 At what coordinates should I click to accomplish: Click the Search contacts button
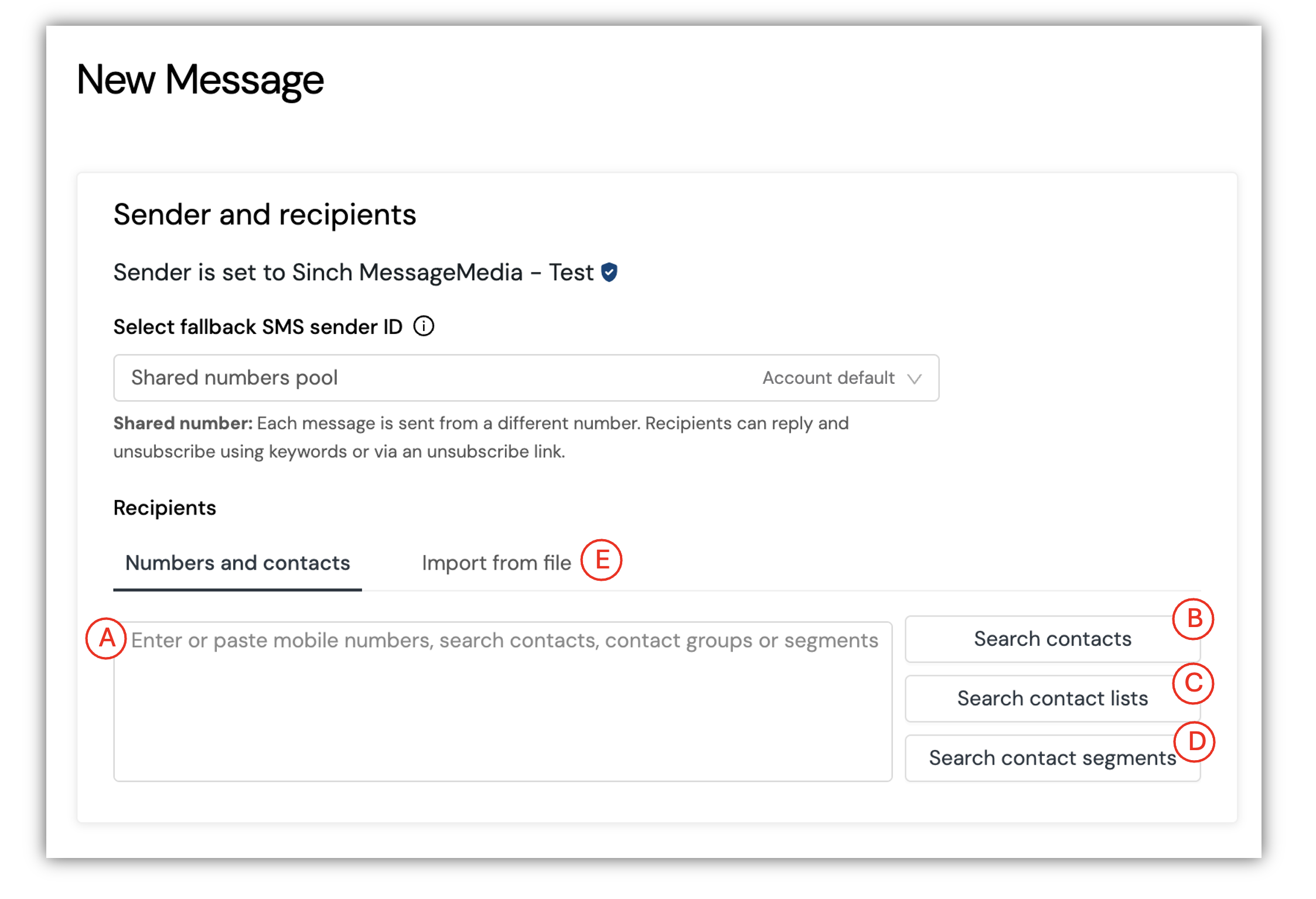pos(1052,639)
